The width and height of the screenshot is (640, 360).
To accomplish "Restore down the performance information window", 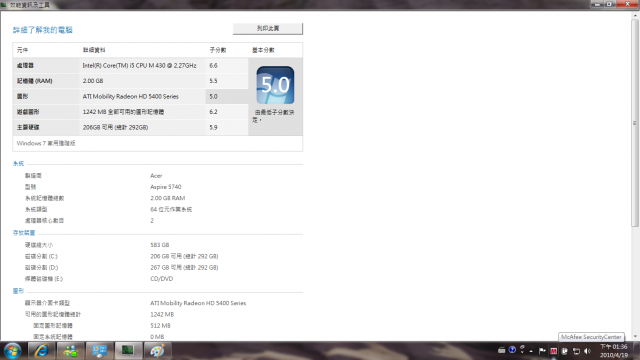I will pos(609,4).
